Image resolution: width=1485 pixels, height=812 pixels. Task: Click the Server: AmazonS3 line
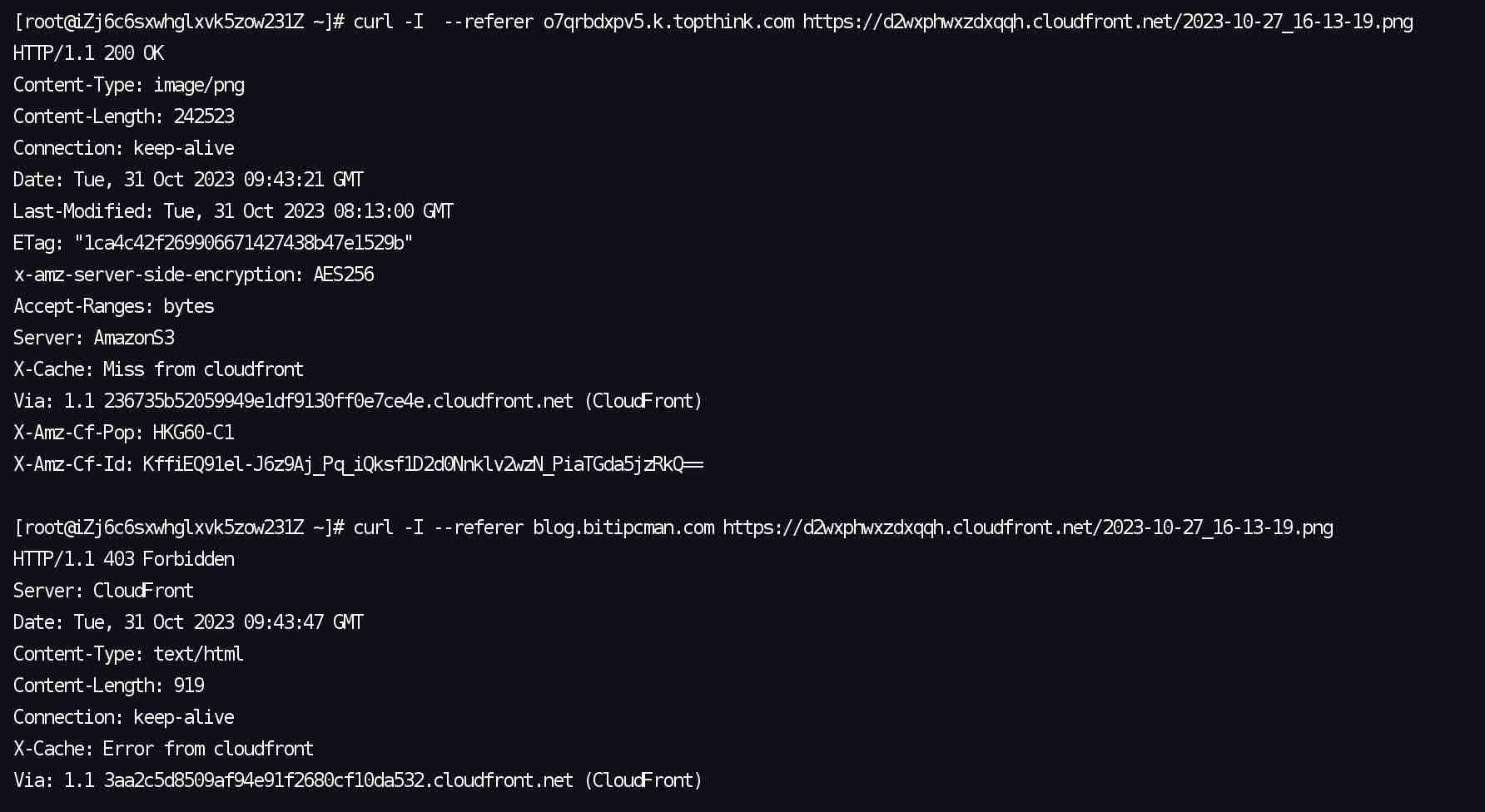[93, 338]
